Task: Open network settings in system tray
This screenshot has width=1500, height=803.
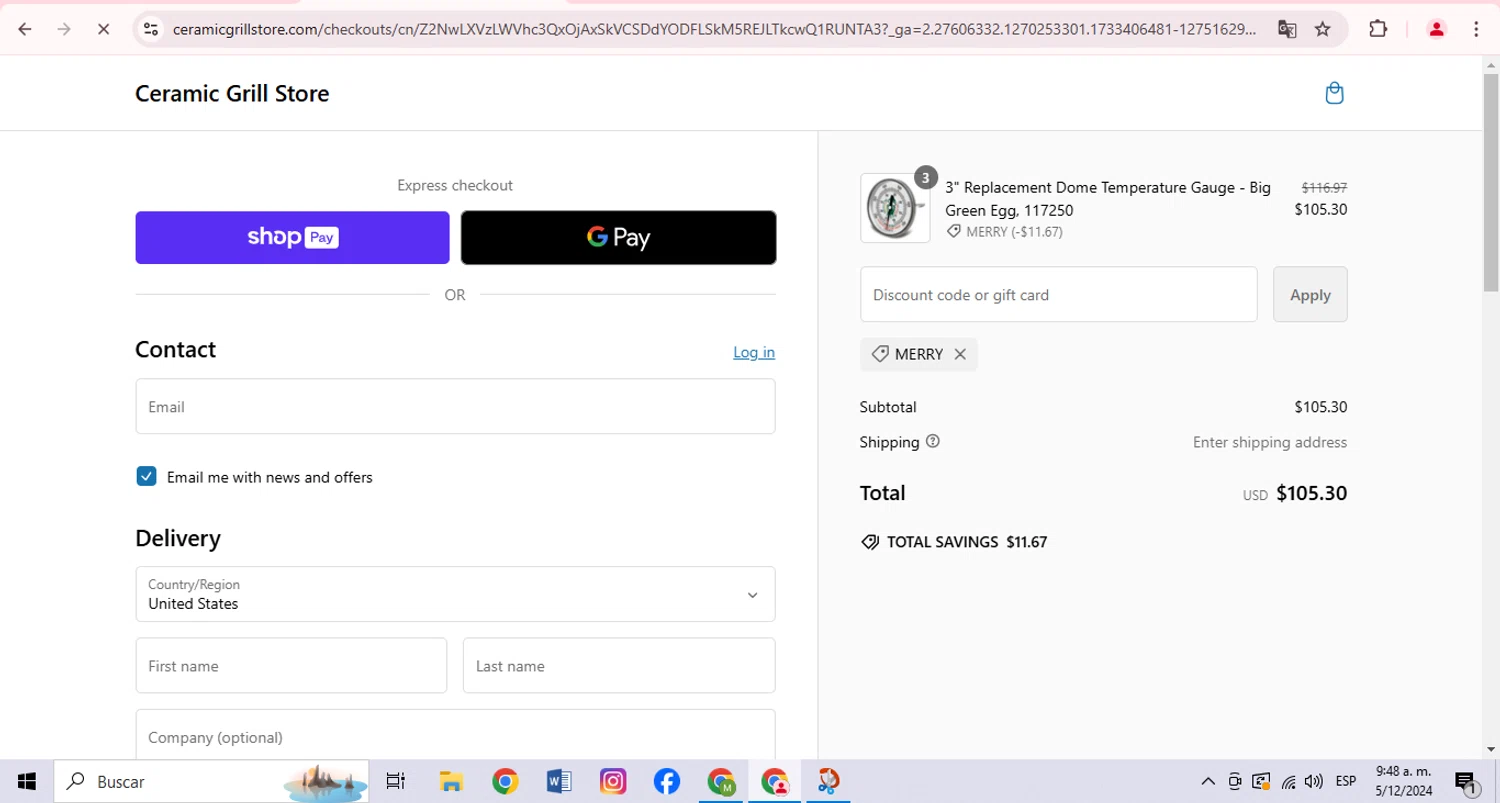Action: click(1289, 782)
